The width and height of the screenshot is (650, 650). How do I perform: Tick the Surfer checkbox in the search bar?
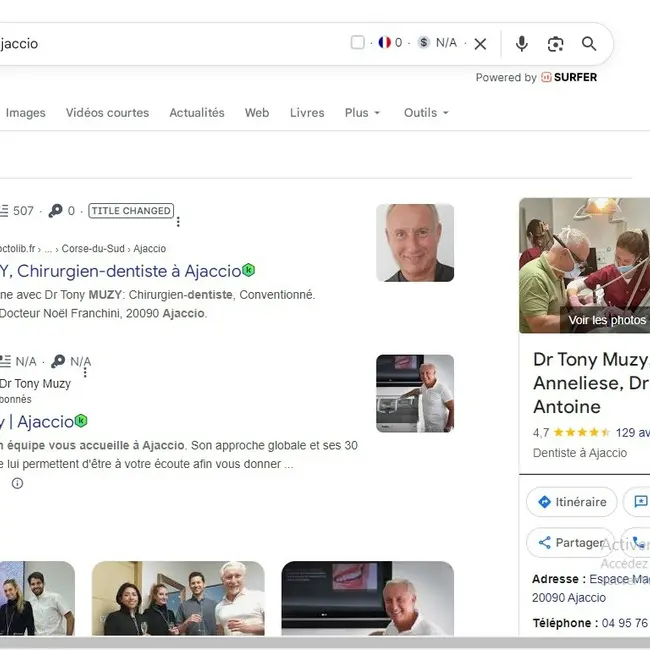[358, 43]
